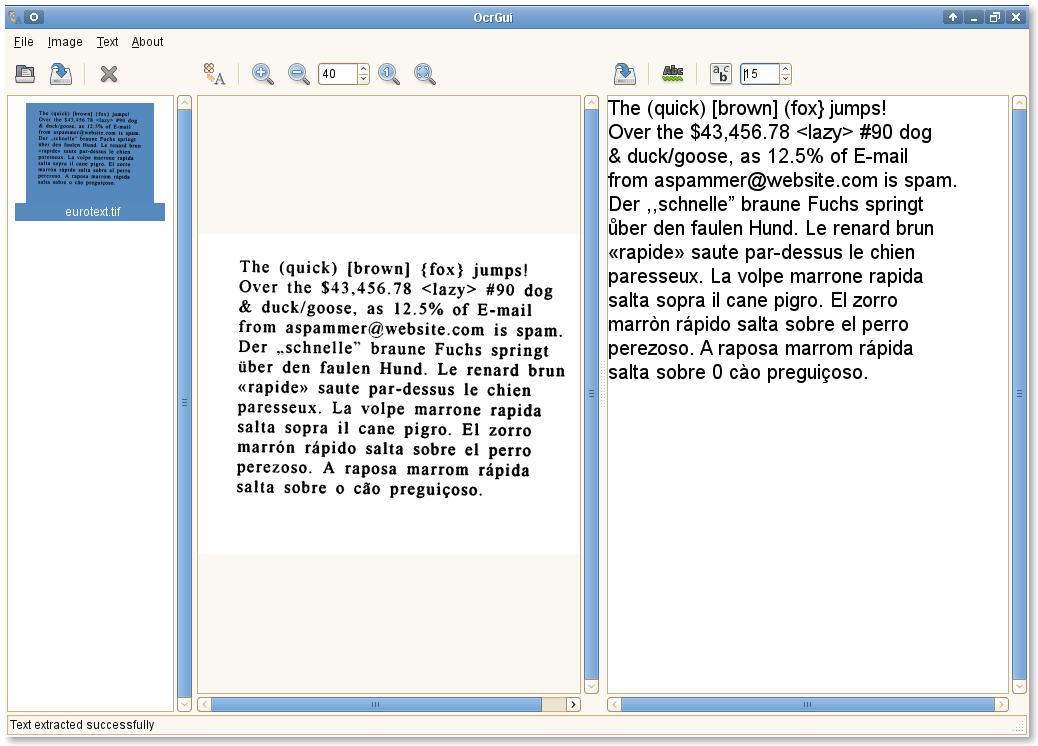Zoom in with the plus magnifier
Image resolution: width=1038 pixels, height=746 pixels.
click(x=263, y=73)
